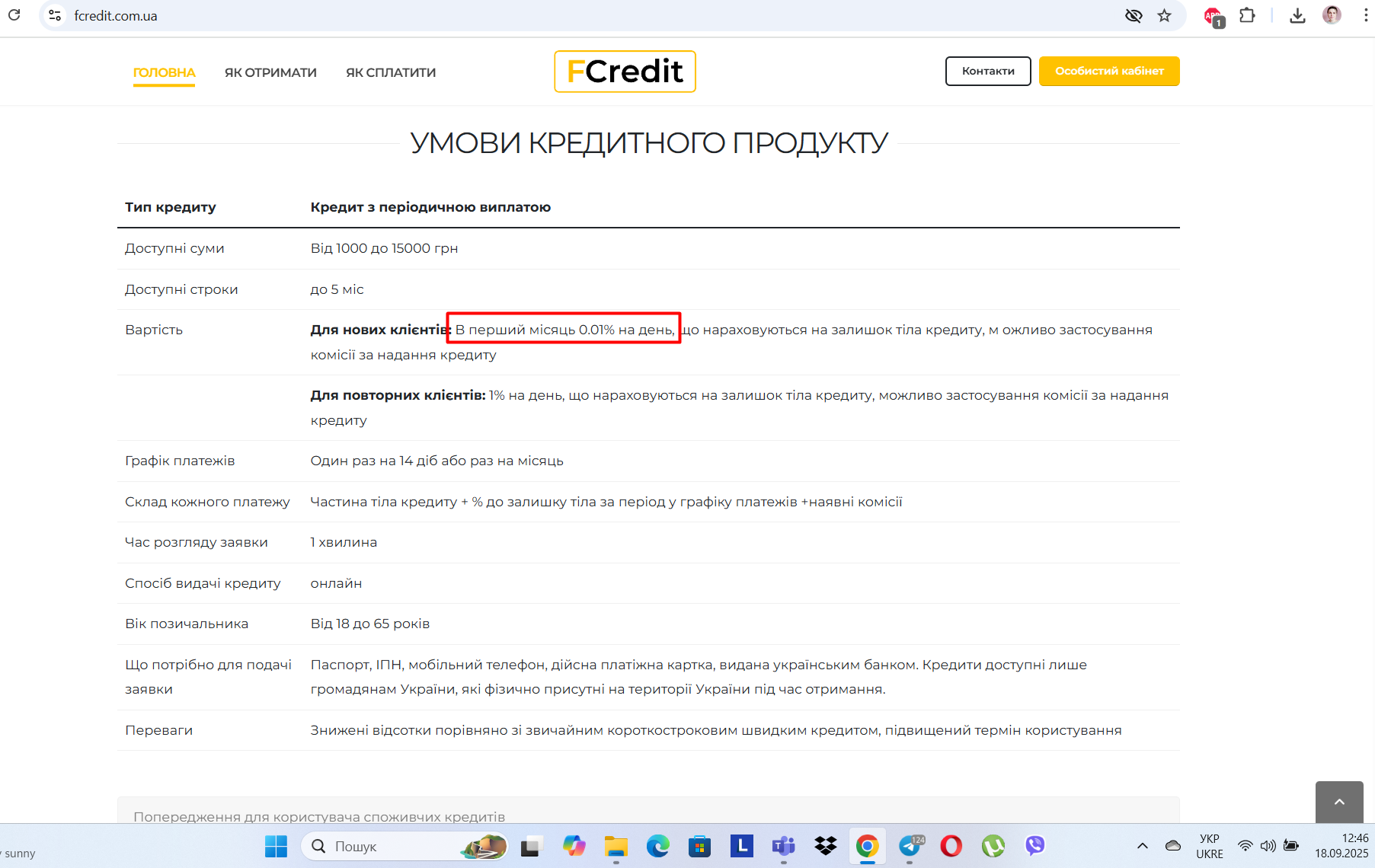Switch the УКР keyboard language indicator
Viewport: 1375px width, 868px height.
1210,846
